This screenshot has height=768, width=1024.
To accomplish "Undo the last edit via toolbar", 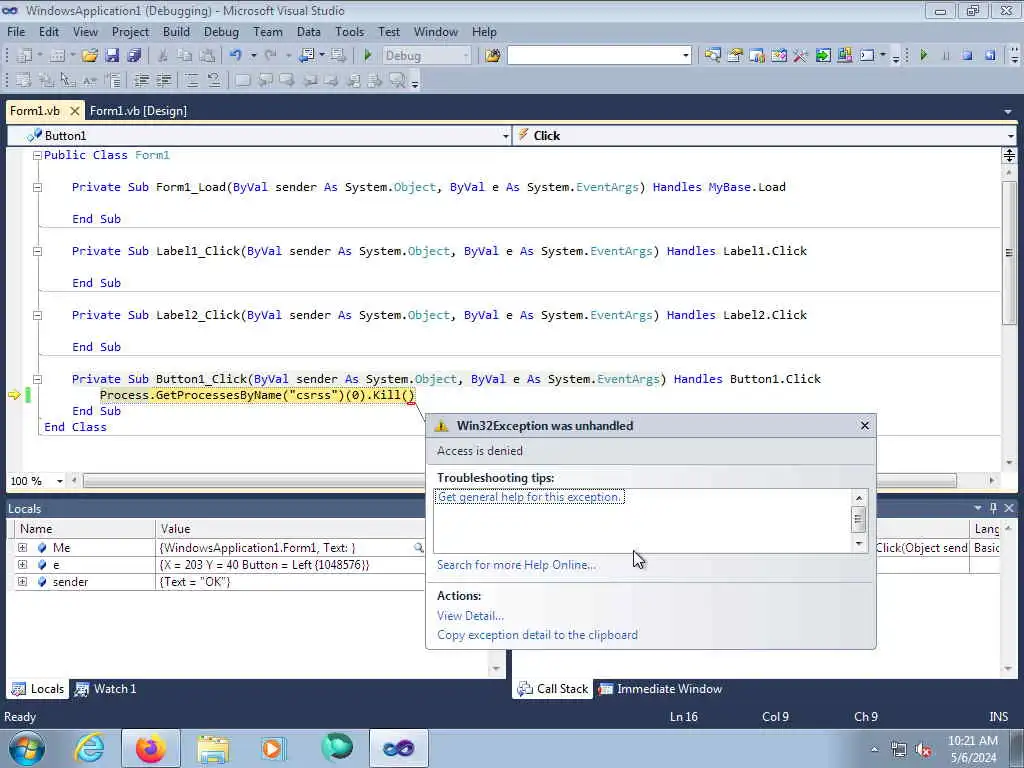I will pyautogui.click(x=236, y=56).
